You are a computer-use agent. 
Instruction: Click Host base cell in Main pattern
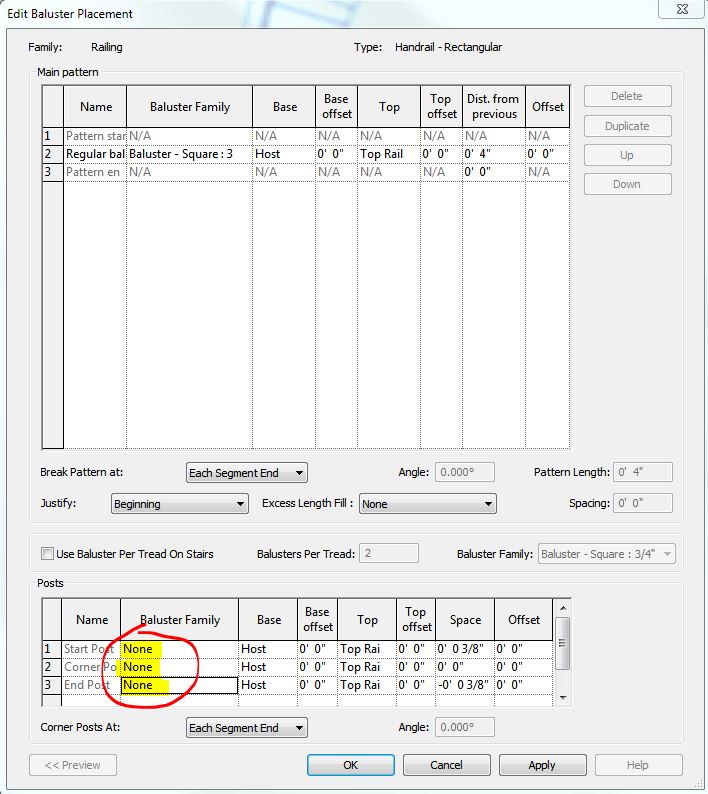point(284,154)
